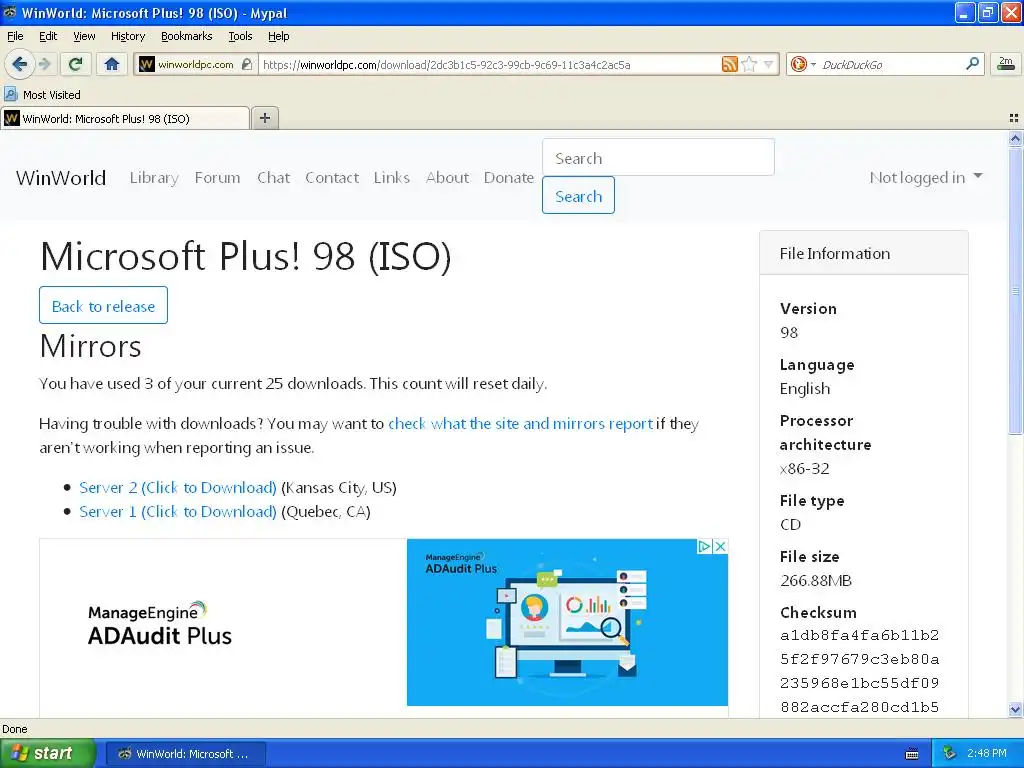
Task: Click the AdChoices triangle icon on ad
Action: 704,547
